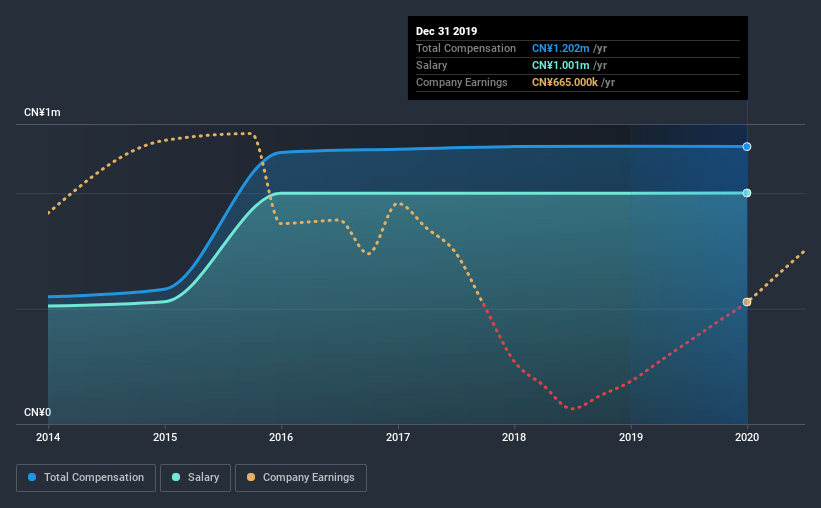The height and width of the screenshot is (508, 821).
Task: Click the orange Company Earnings legend dot
Action: pos(251,477)
